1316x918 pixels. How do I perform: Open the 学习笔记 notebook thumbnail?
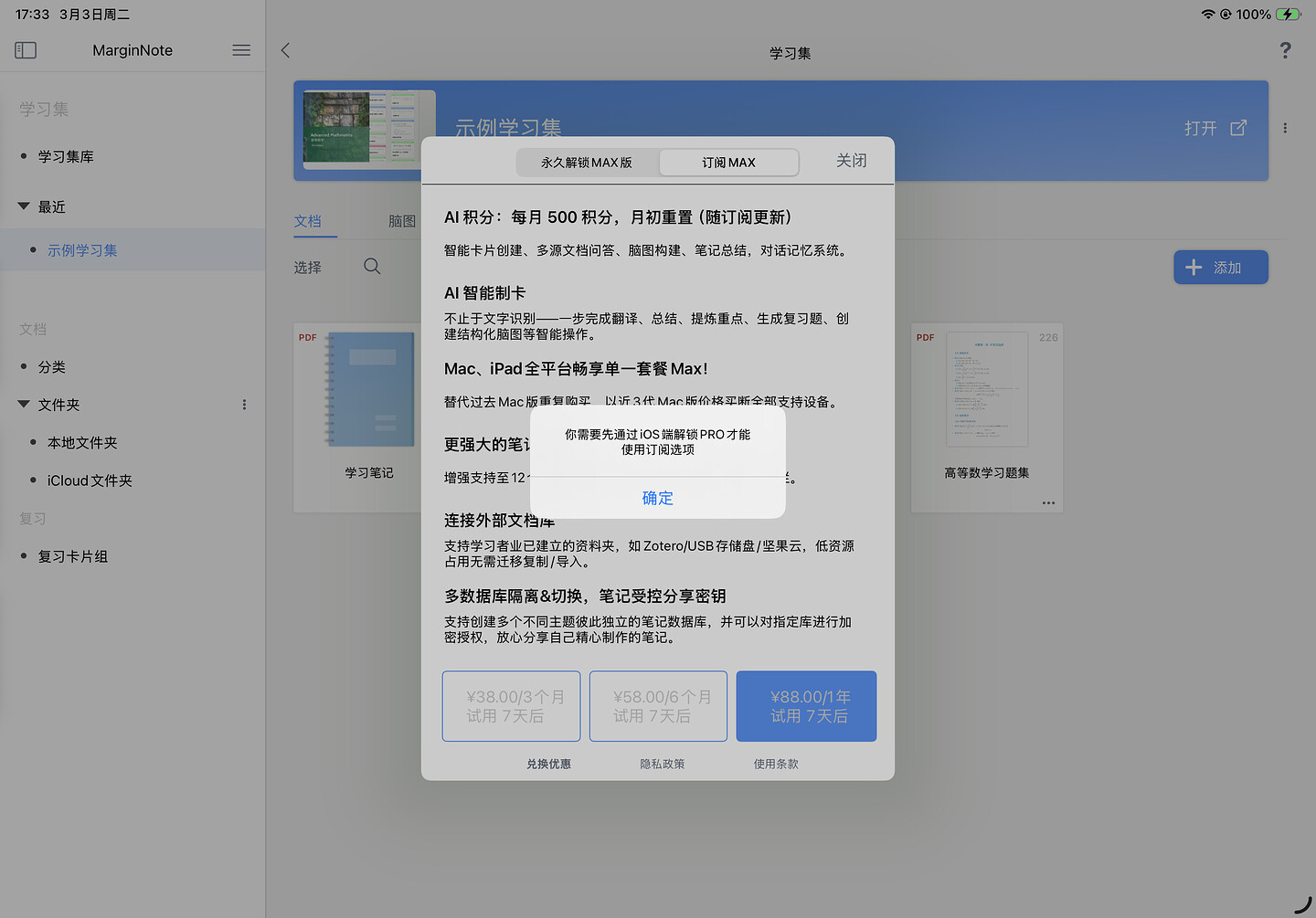click(369, 391)
